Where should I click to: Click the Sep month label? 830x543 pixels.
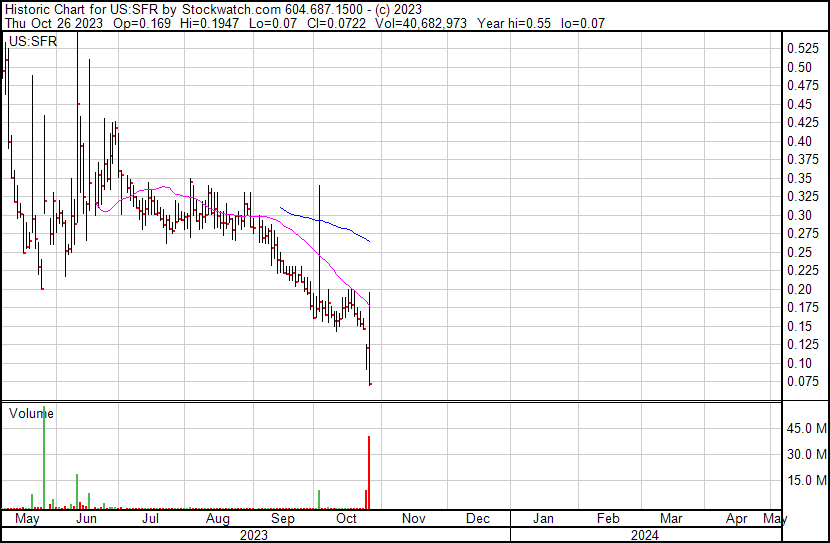tap(283, 519)
